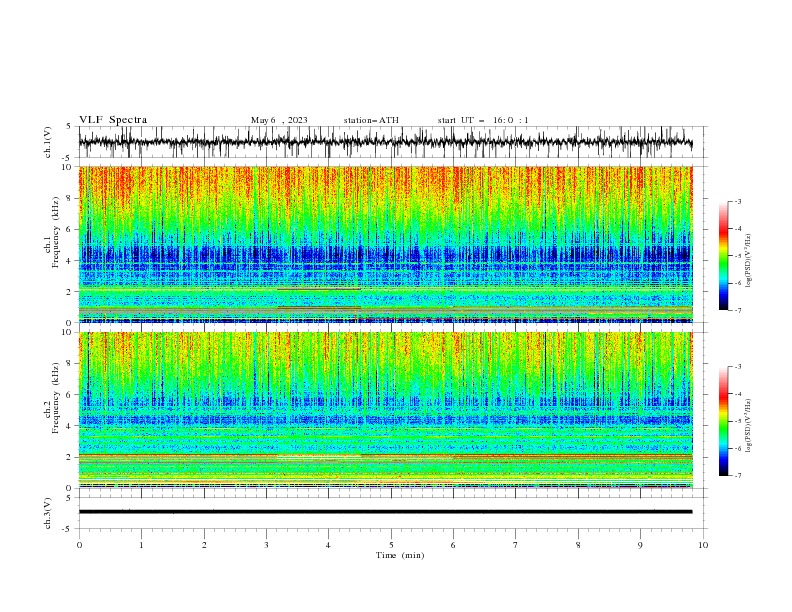Click the "10" kHz tick of ch.1 spectrogram
The height and width of the screenshot is (612, 792).
(x=68, y=167)
